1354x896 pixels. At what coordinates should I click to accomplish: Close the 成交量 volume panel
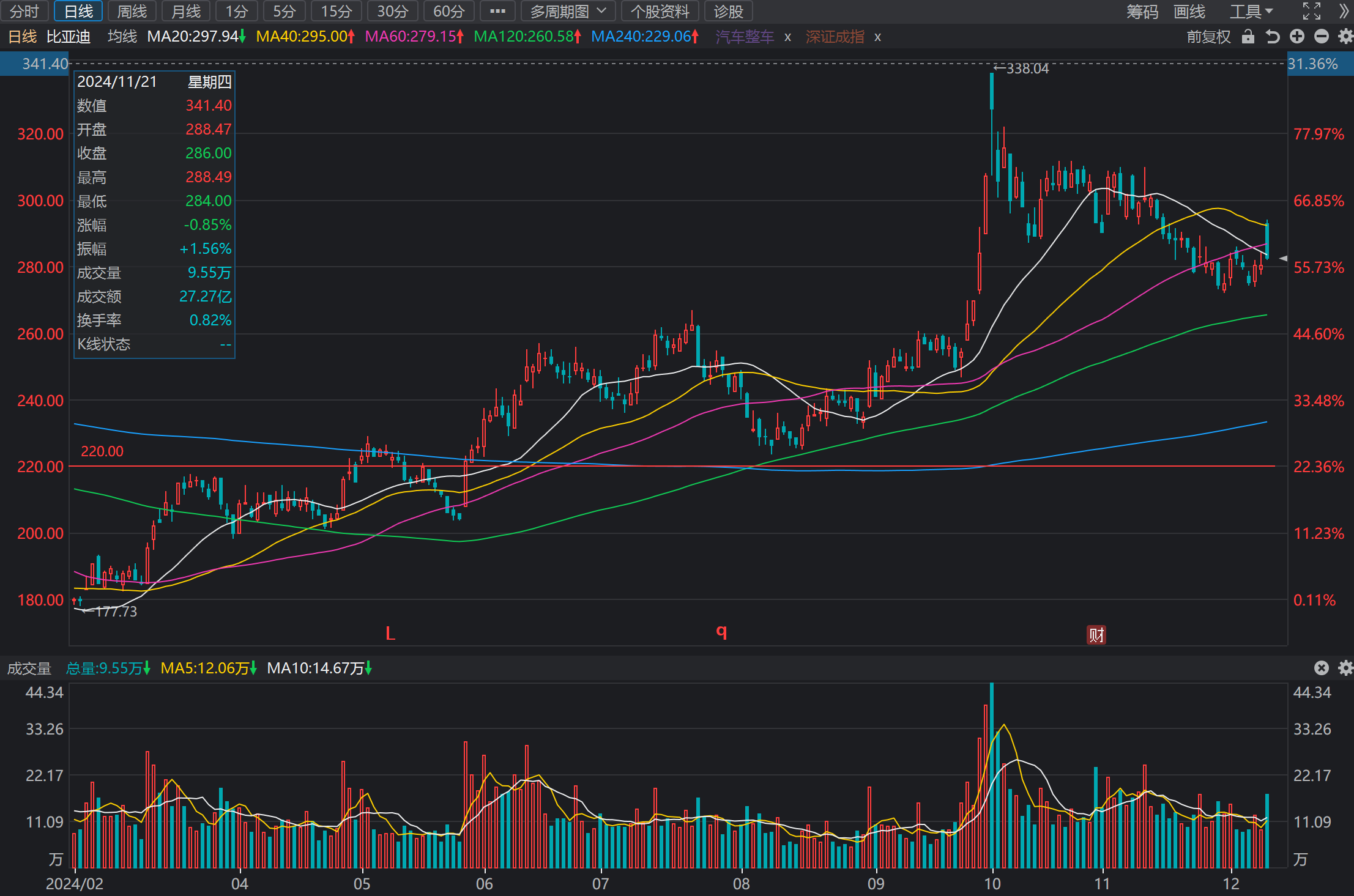click(x=1322, y=668)
